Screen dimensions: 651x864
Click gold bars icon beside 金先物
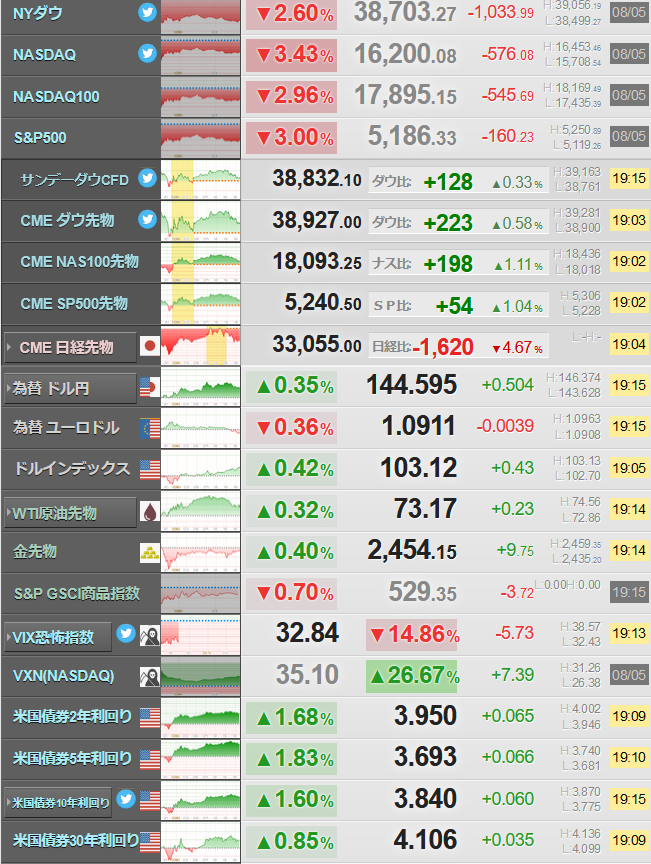pyautogui.click(x=149, y=553)
